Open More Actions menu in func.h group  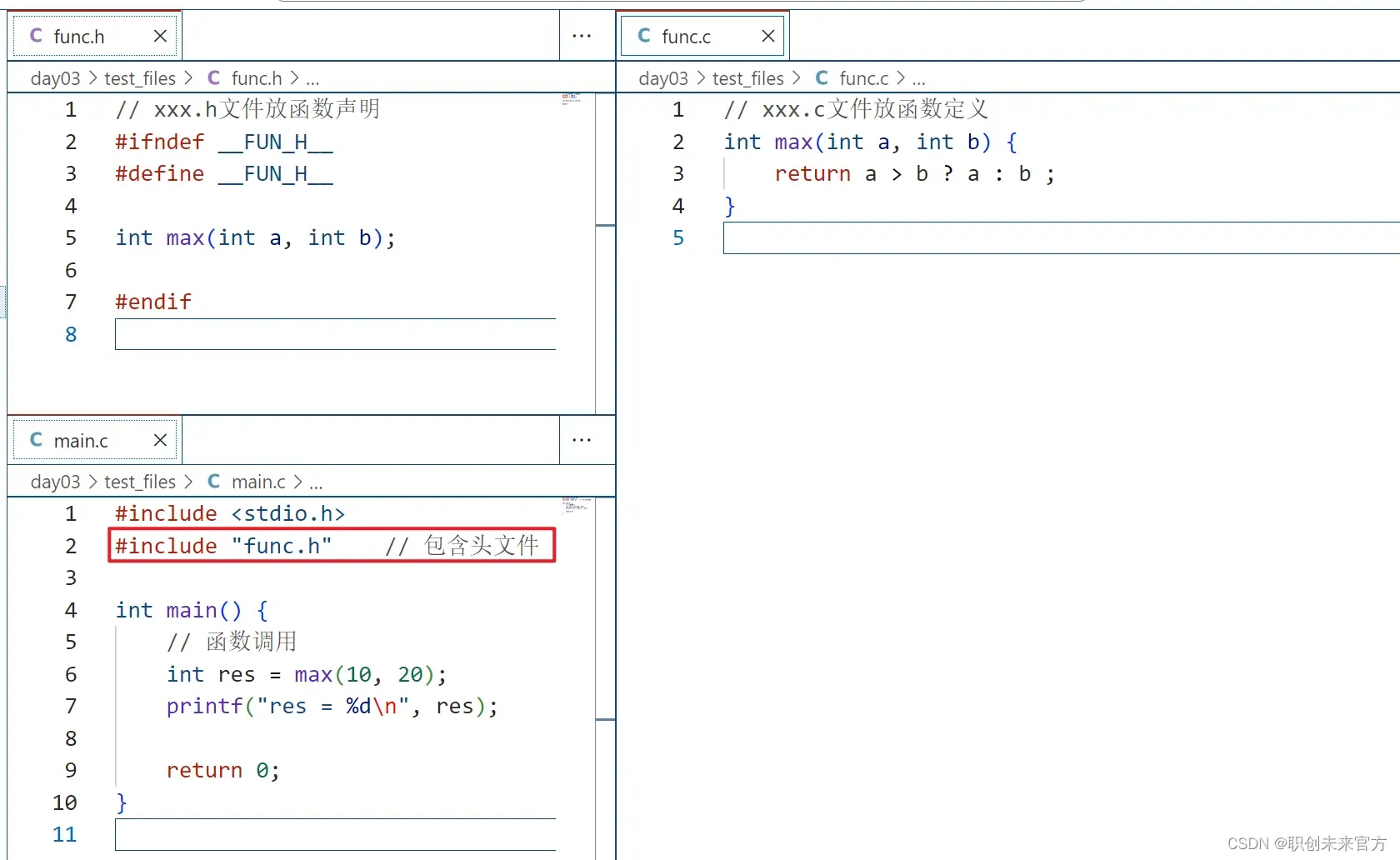pos(582,36)
